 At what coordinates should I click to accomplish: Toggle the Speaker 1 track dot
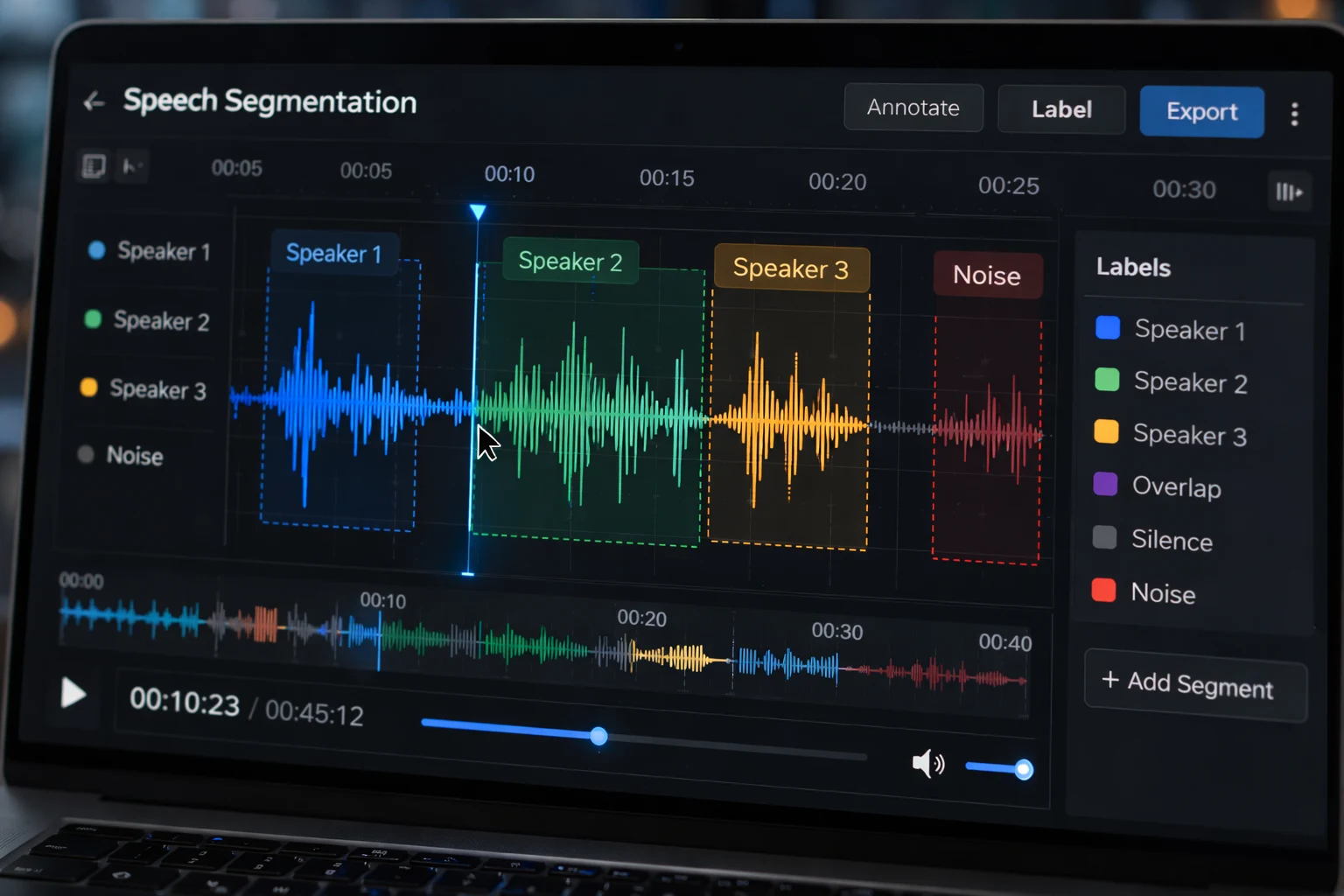tap(96, 250)
